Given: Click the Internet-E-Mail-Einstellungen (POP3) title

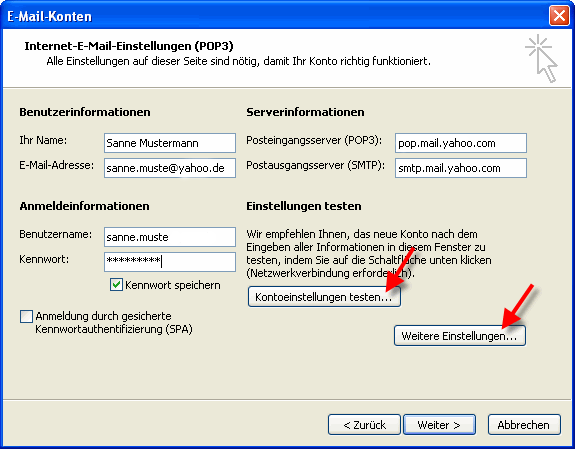Looking at the screenshot, I should (x=129, y=46).
